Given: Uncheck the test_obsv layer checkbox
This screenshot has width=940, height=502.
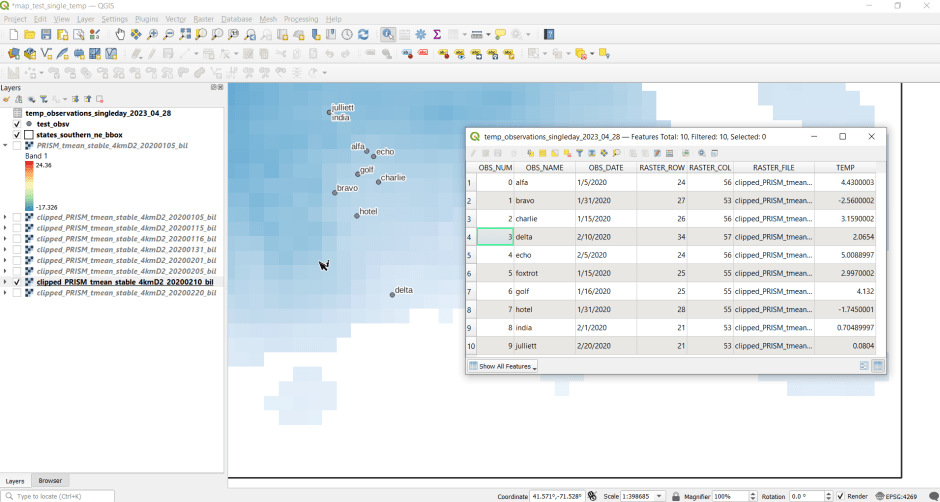Looking at the screenshot, I should point(17,124).
